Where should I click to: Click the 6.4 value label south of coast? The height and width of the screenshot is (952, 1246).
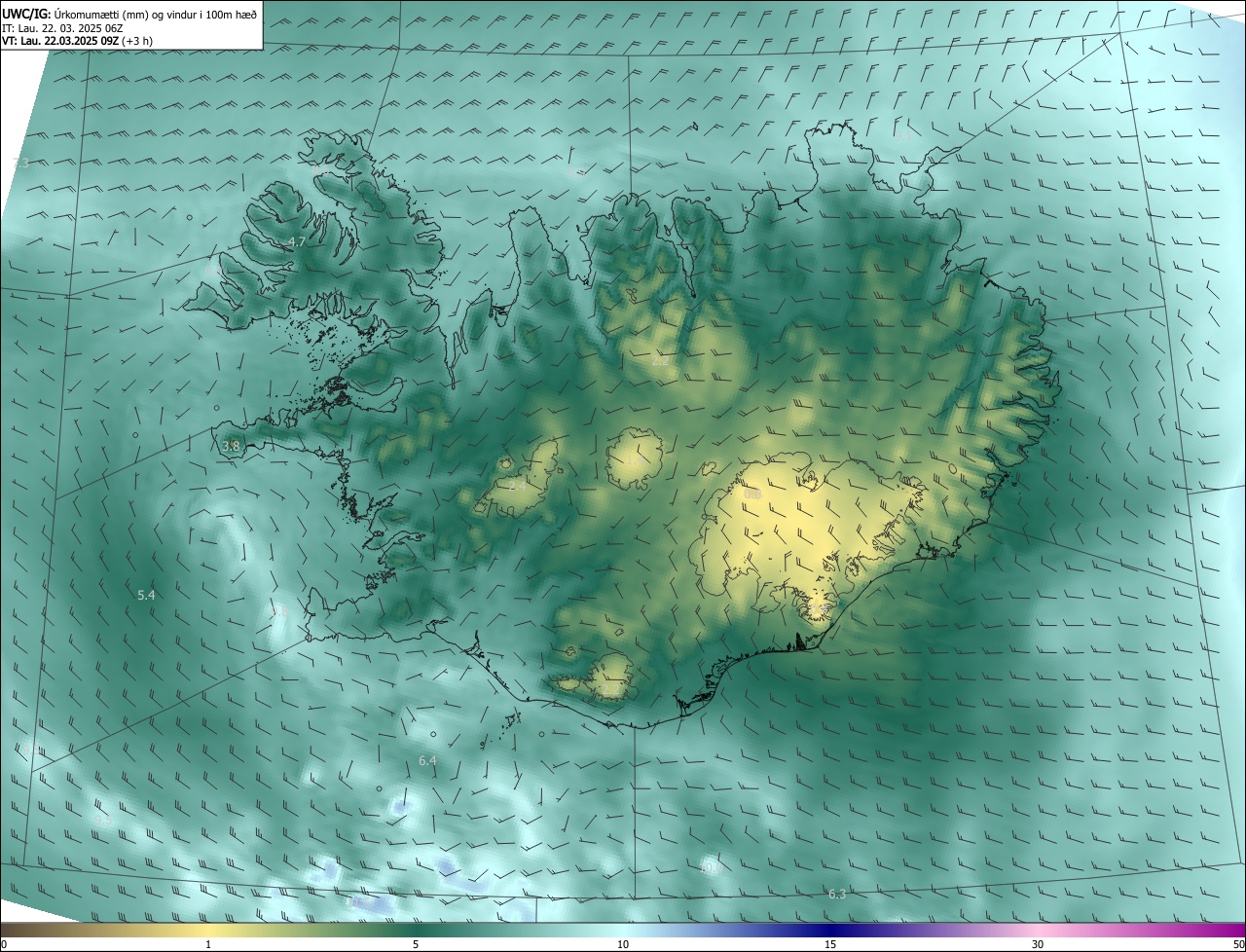click(427, 760)
